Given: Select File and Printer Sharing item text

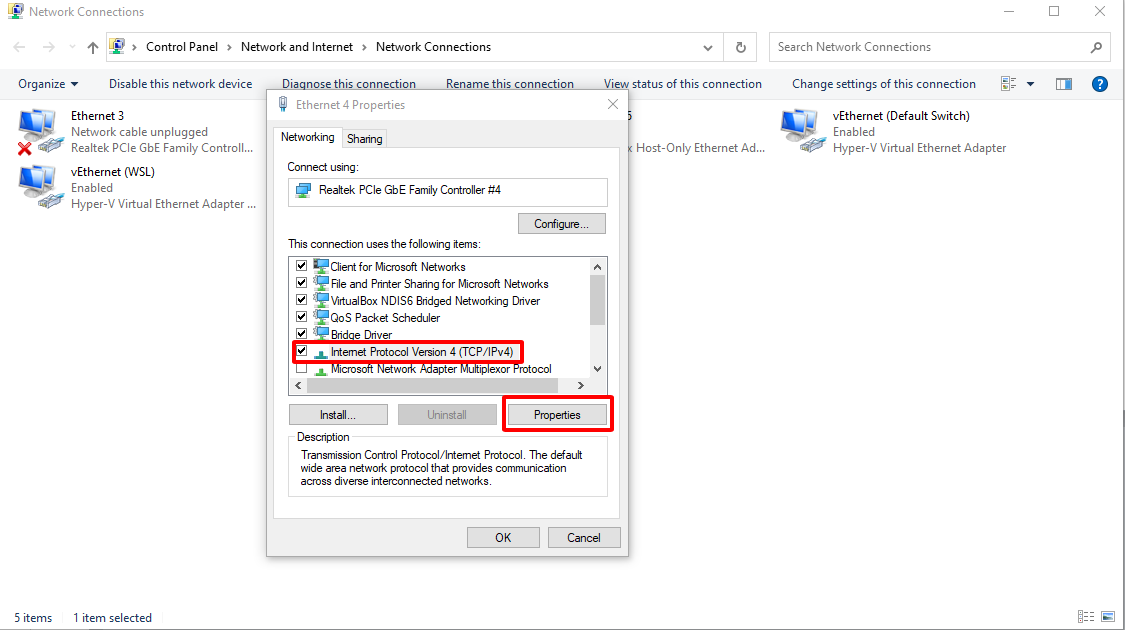Looking at the screenshot, I should point(440,283).
